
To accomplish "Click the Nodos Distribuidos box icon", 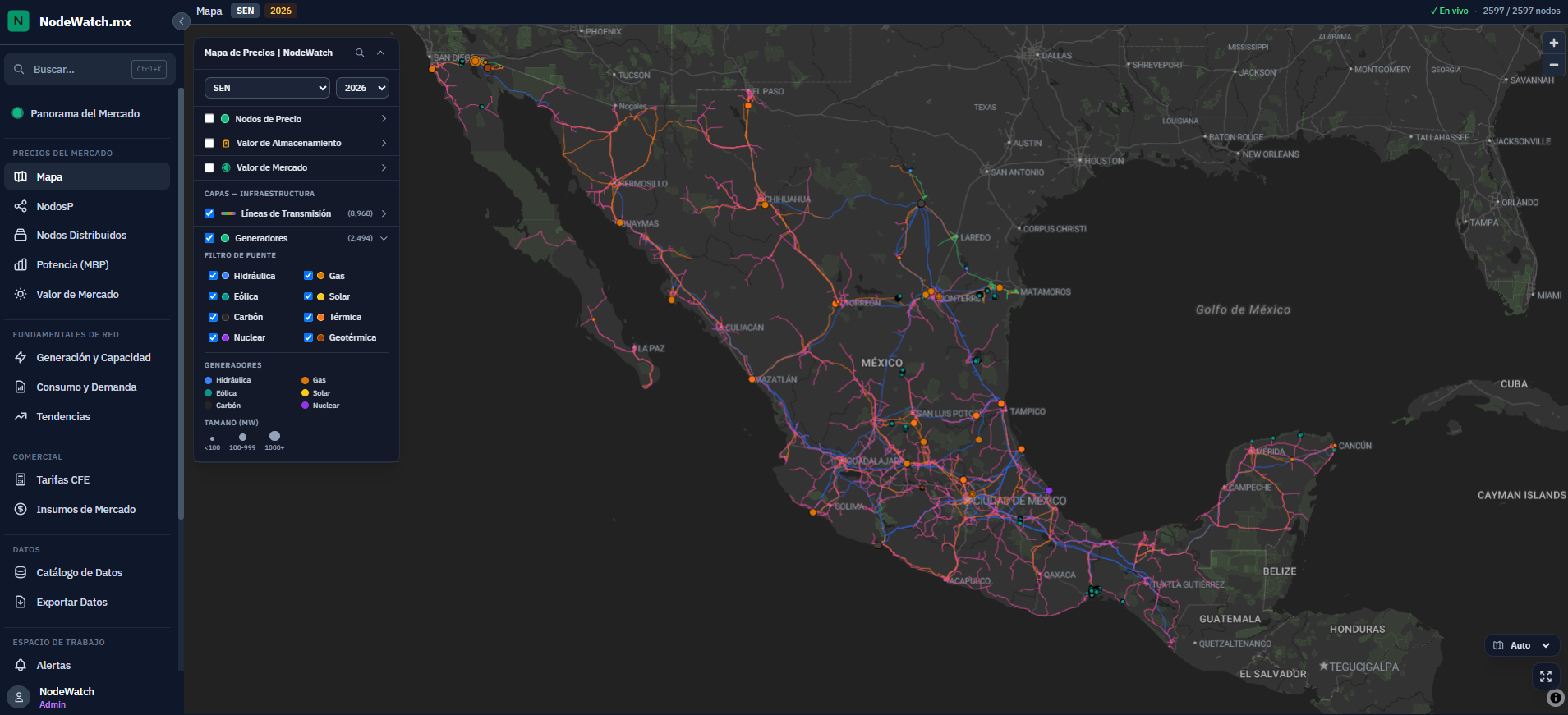I will pos(21,235).
